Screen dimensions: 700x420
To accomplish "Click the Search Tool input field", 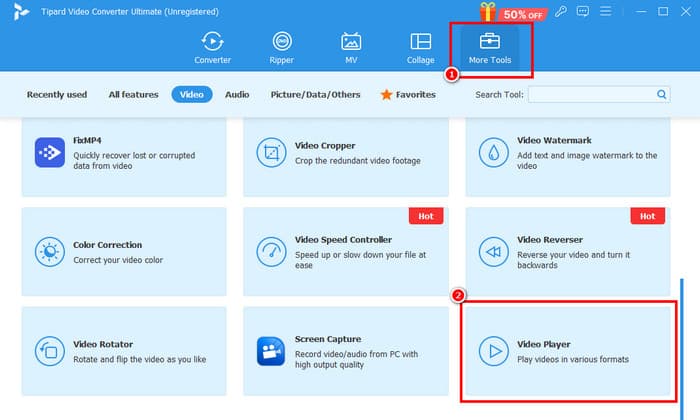I will 590,95.
